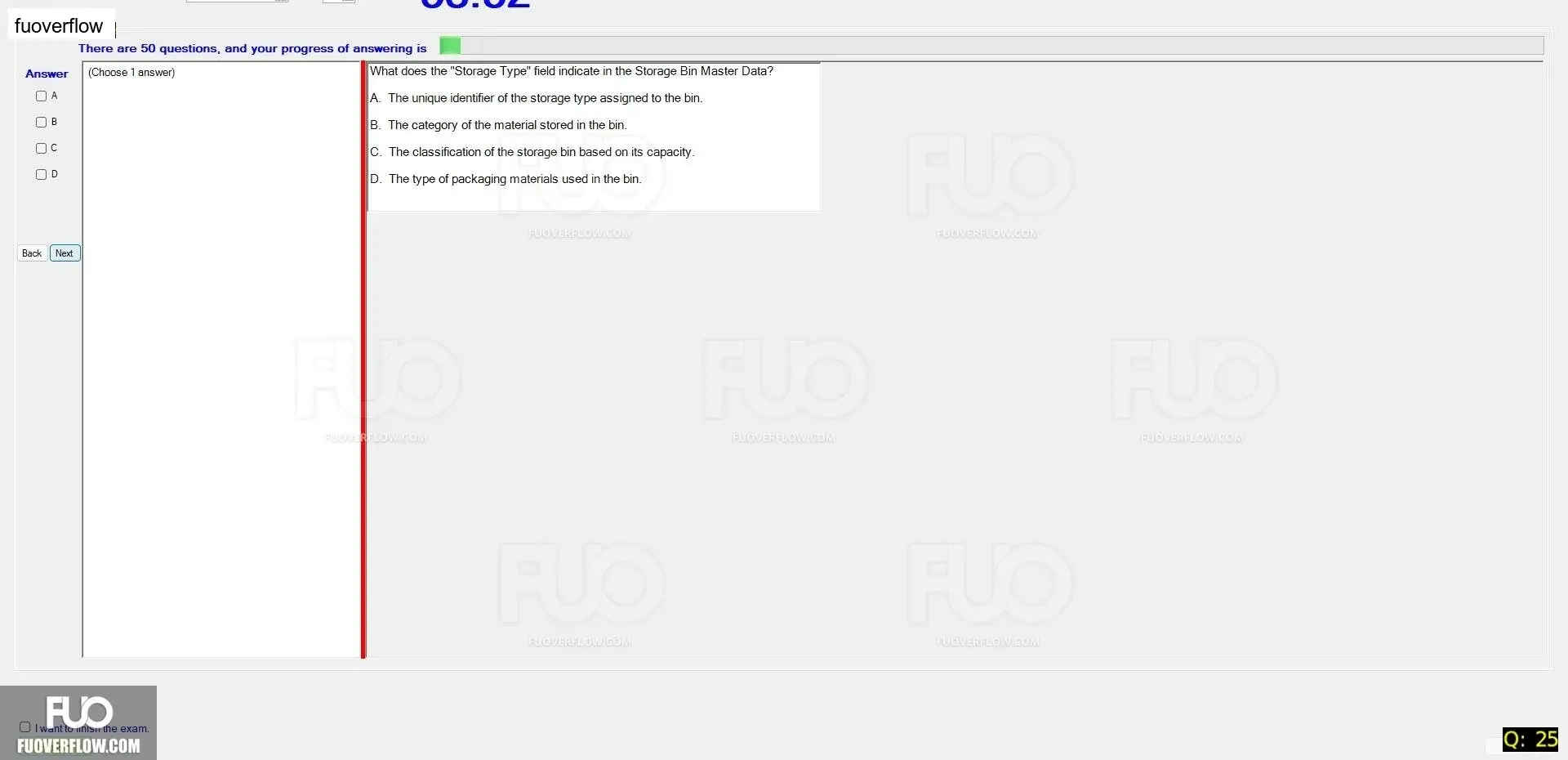Click the answering progress bar
Screen dimensions: 1568x760
(991, 46)
